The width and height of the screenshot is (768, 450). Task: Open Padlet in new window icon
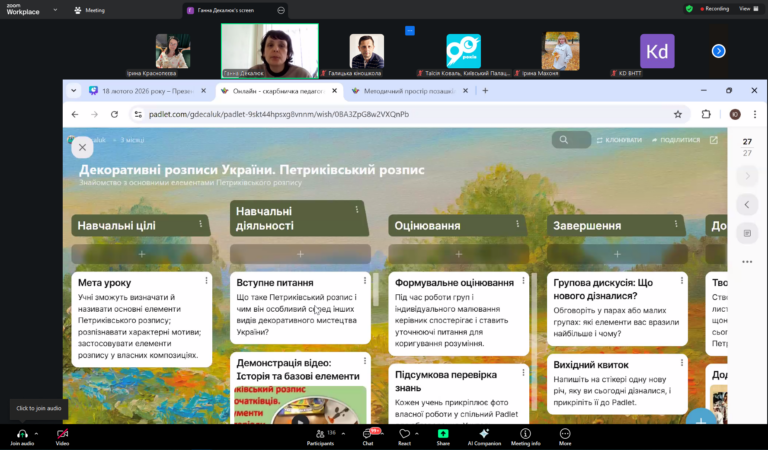point(714,140)
